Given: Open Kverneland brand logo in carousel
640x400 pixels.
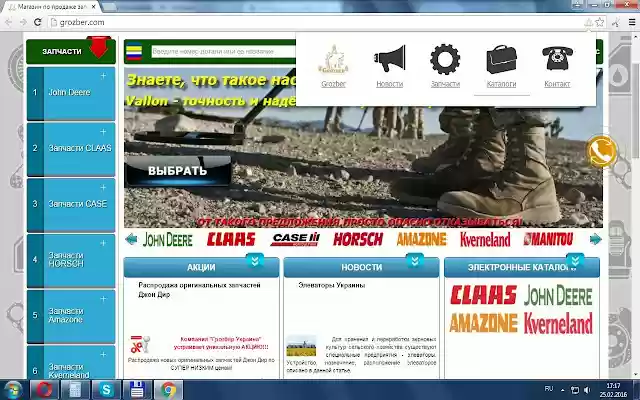Looking at the screenshot, I should [x=485, y=239].
